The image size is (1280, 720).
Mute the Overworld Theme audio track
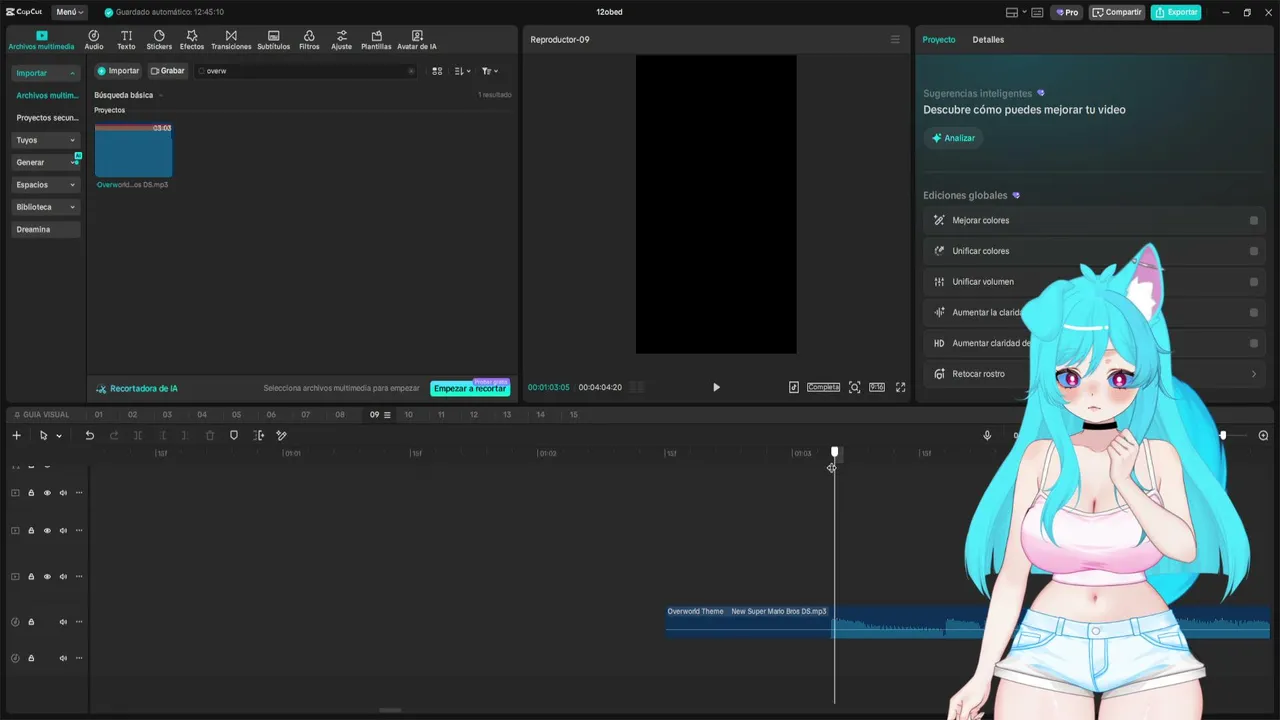tap(63, 622)
